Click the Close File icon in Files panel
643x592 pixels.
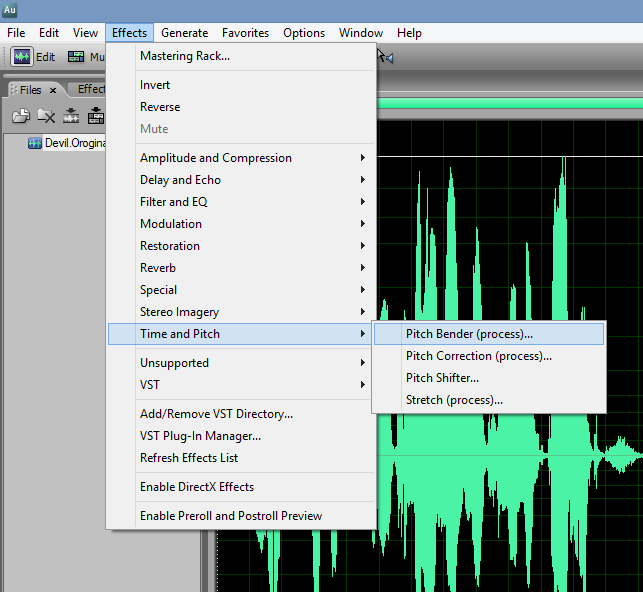click(x=46, y=116)
